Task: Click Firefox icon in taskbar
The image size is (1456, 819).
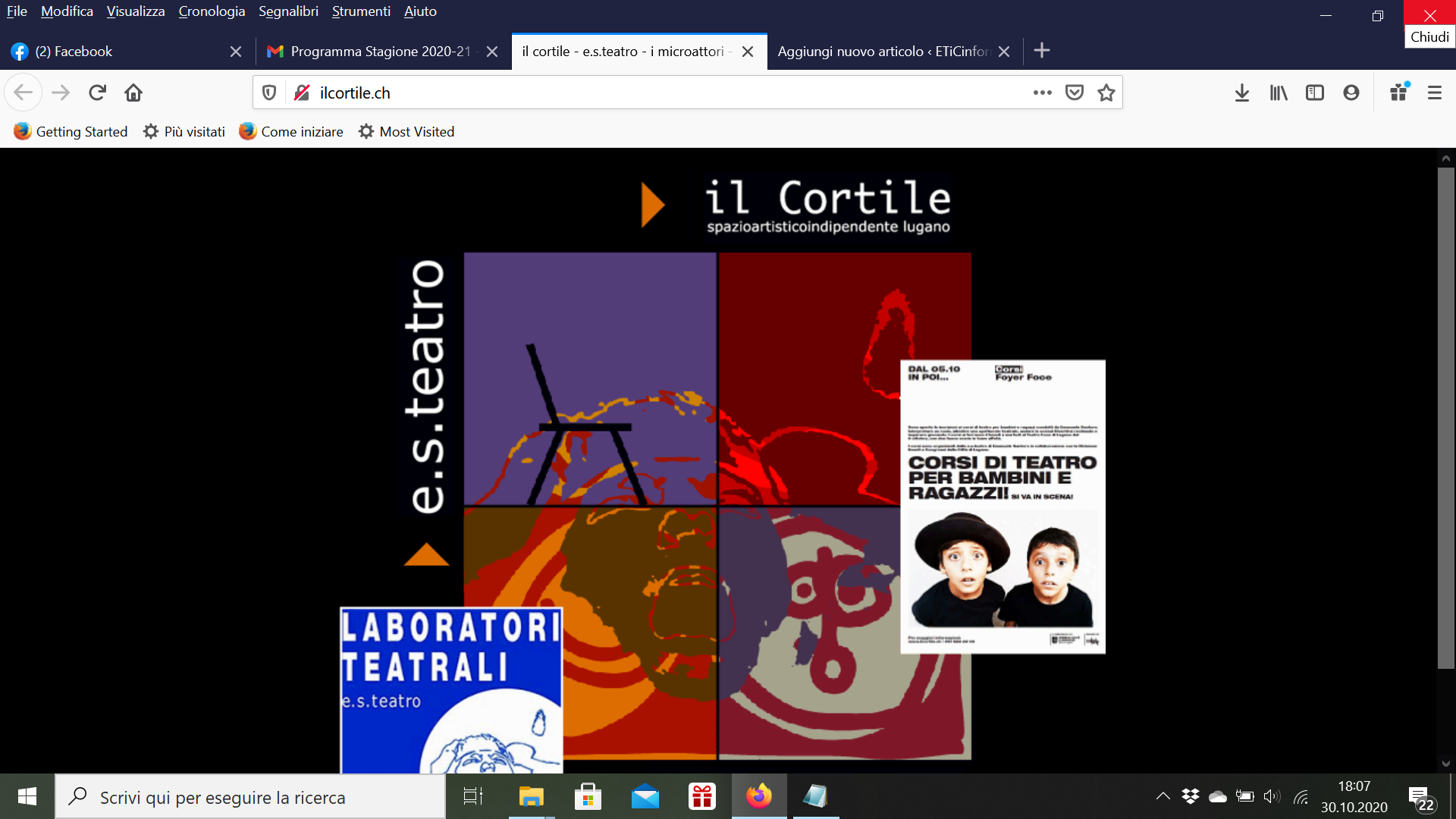Action: coord(758,796)
